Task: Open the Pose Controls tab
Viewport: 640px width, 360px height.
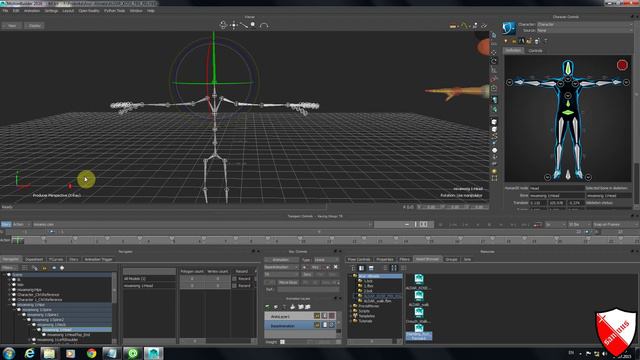Action: (x=359, y=259)
